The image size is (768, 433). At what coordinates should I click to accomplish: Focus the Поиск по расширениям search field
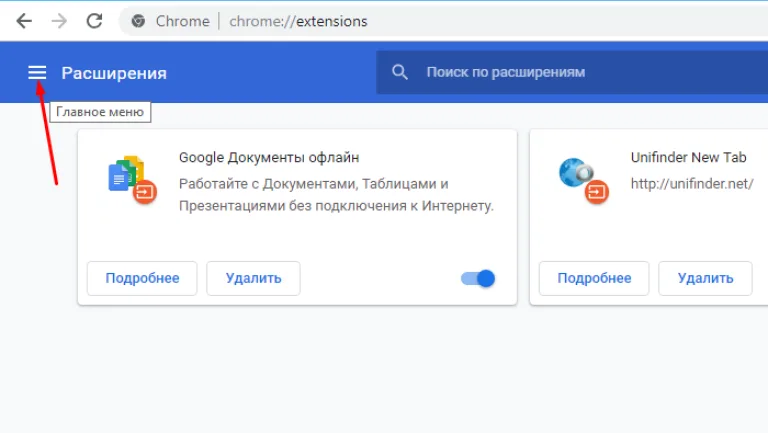(x=572, y=72)
